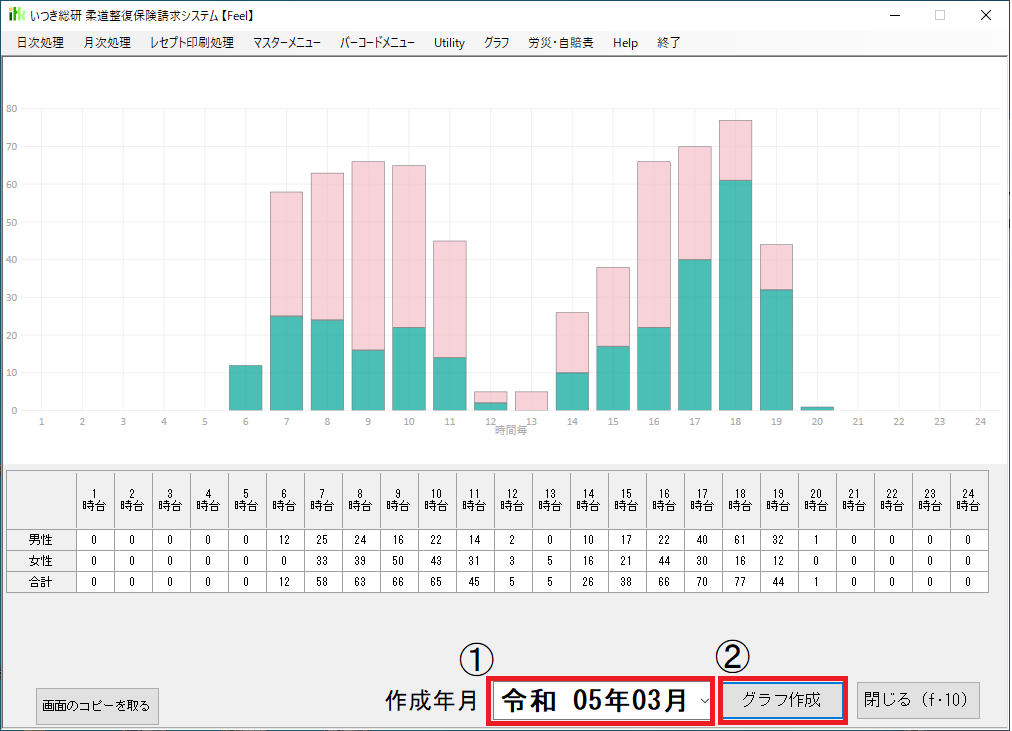Click the バーコードメニュー menu item

point(377,43)
